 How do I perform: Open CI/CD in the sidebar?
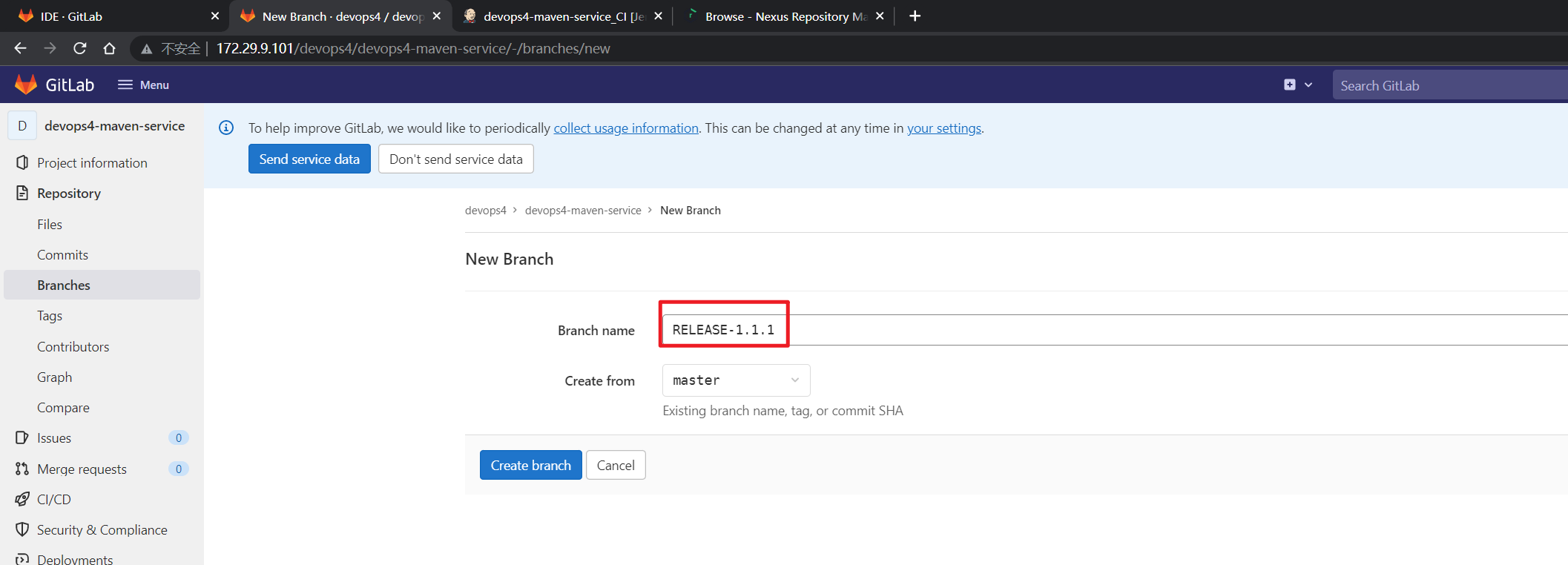point(54,499)
